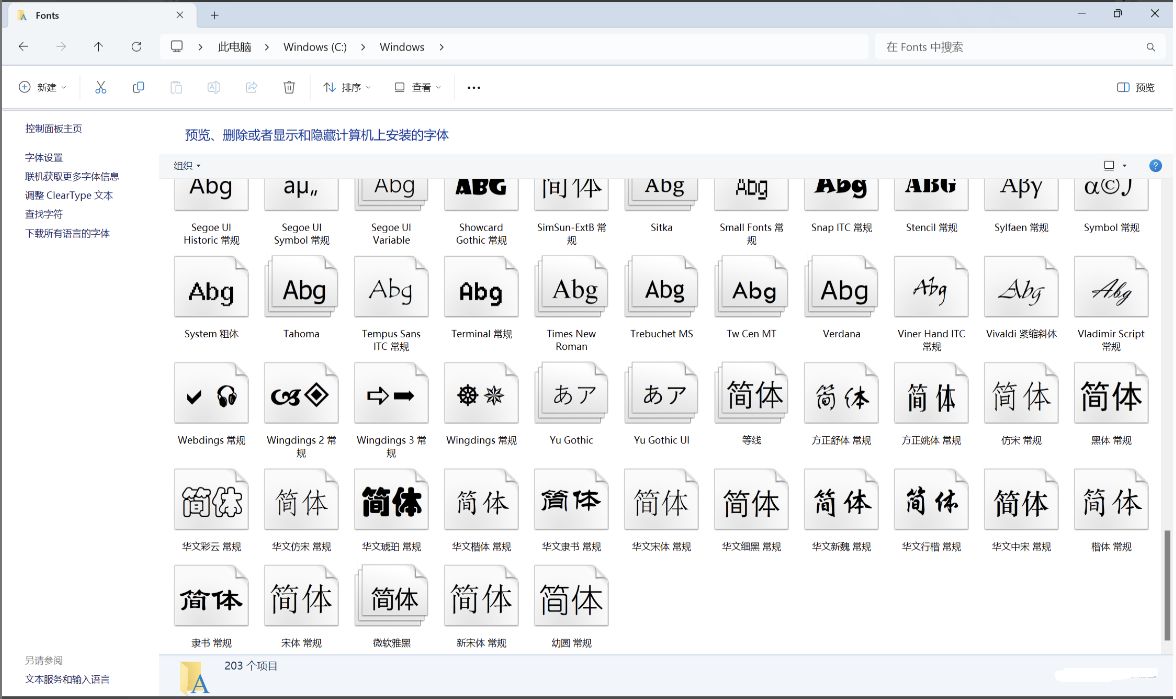The image size is (1176, 699).
Task: Select the 黑体 常规 font icon
Action: [x=1112, y=393]
